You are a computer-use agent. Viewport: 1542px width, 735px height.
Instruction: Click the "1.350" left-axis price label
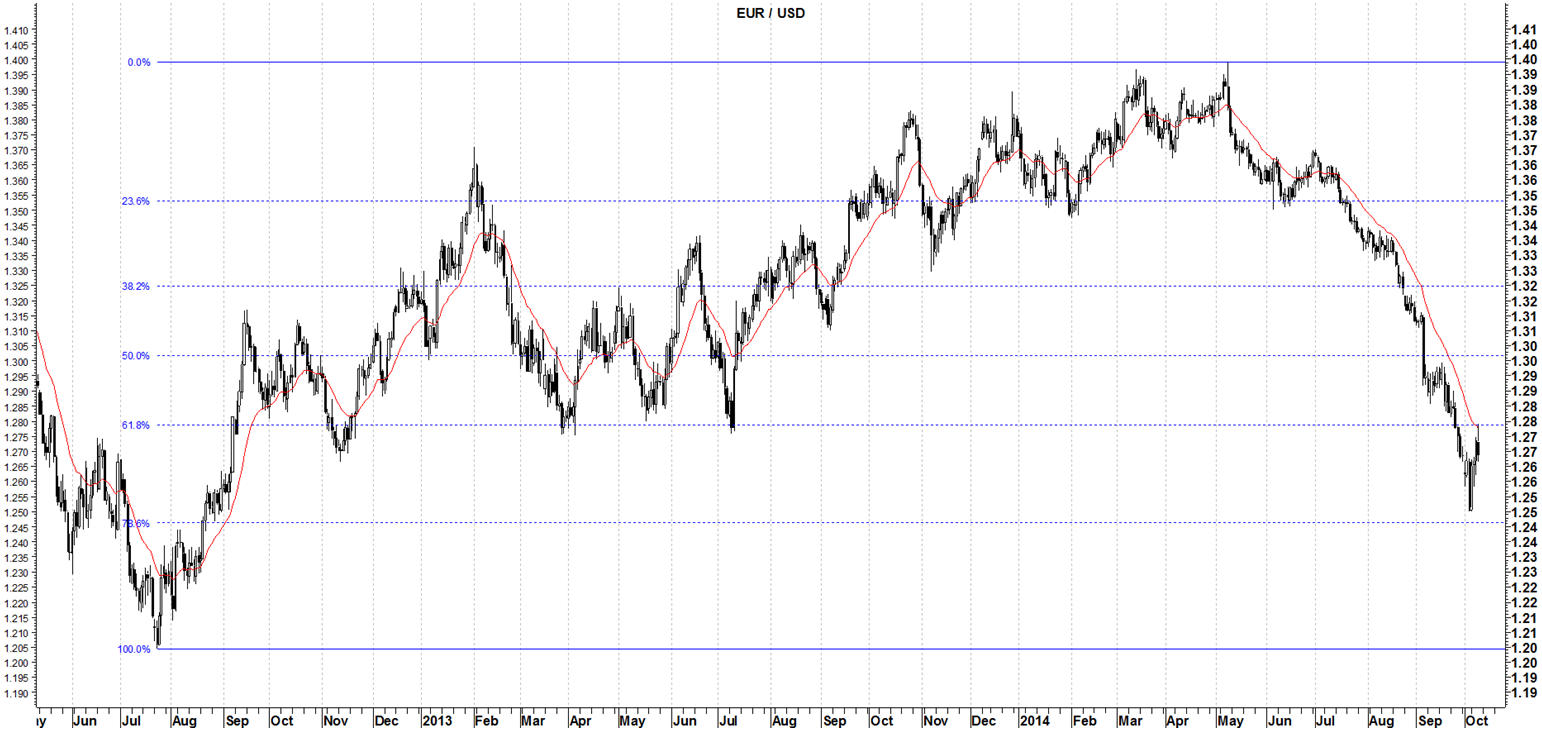pos(16,211)
